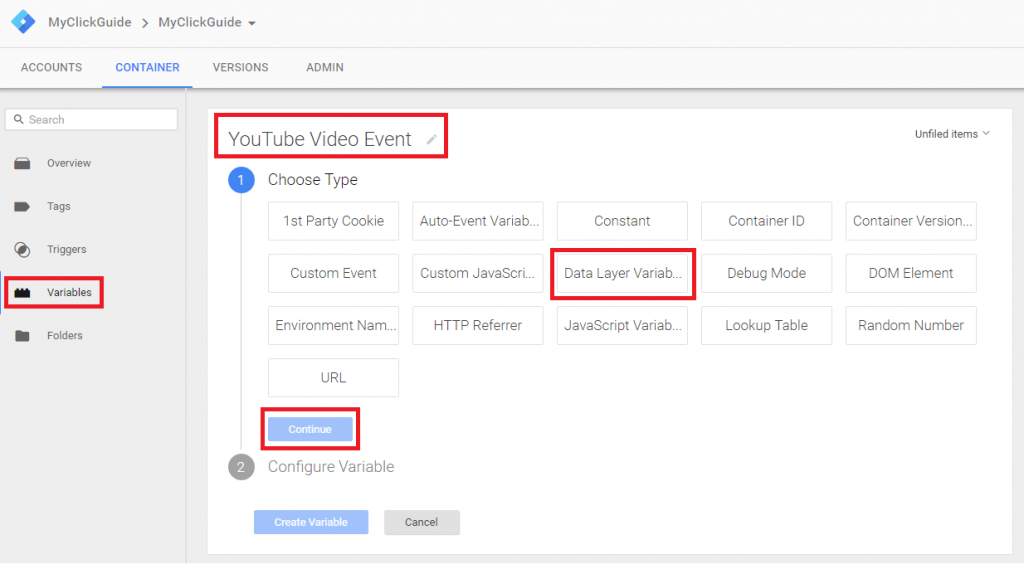Click the Configure Variable step heading
This screenshot has width=1024, height=564.
pyautogui.click(x=331, y=467)
